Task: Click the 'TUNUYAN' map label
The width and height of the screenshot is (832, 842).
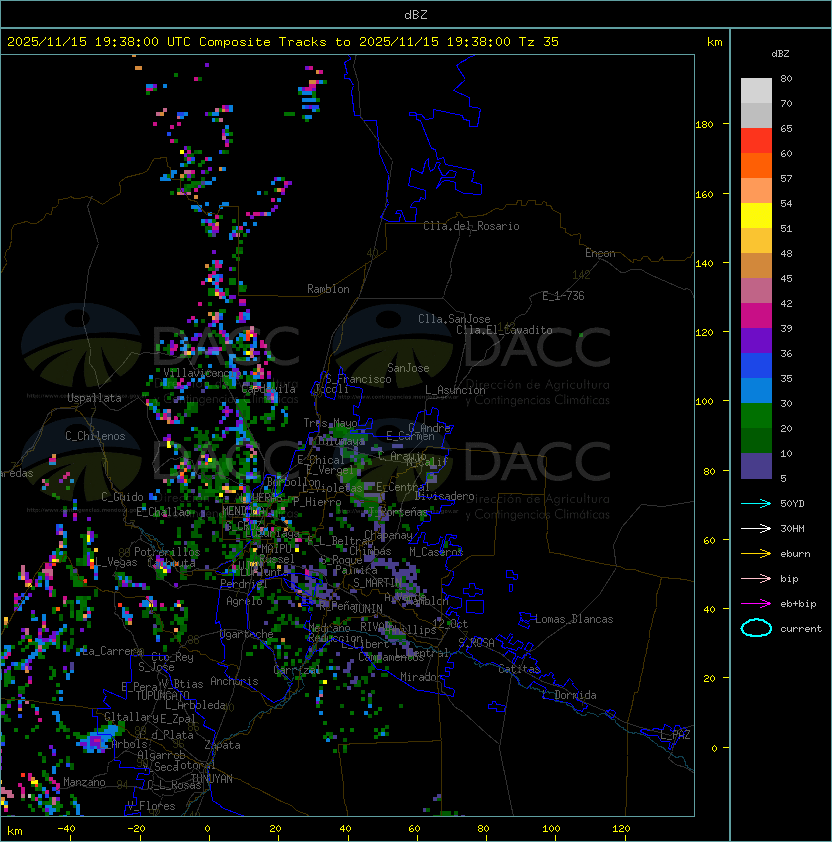Action: [212, 779]
